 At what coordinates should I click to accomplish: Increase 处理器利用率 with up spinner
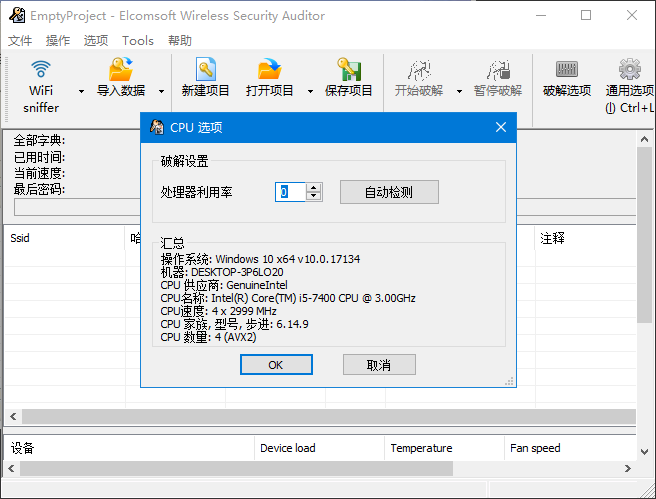(314, 187)
